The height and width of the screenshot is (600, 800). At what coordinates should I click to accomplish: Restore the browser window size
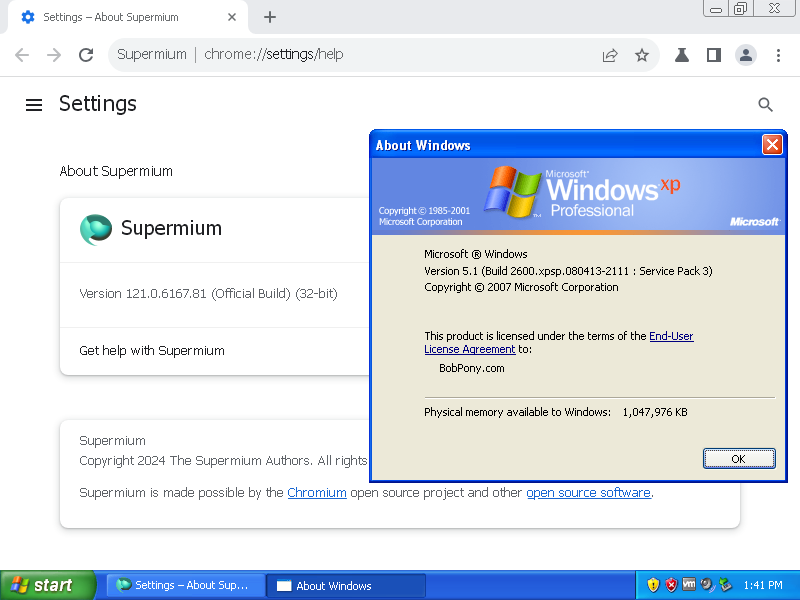(x=740, y=9)
